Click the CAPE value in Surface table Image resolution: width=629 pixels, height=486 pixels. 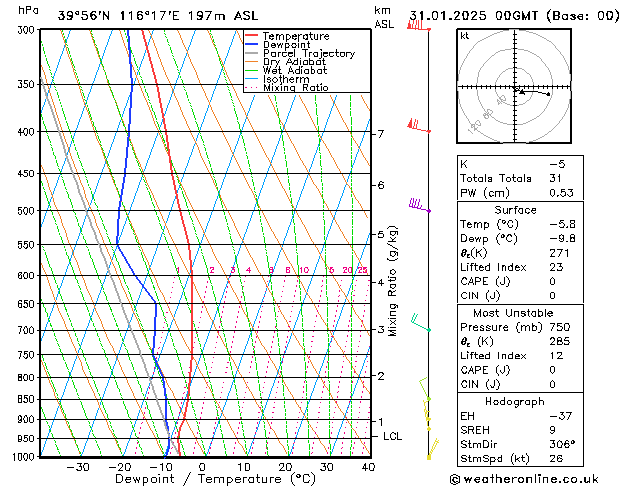coord(552,281)
